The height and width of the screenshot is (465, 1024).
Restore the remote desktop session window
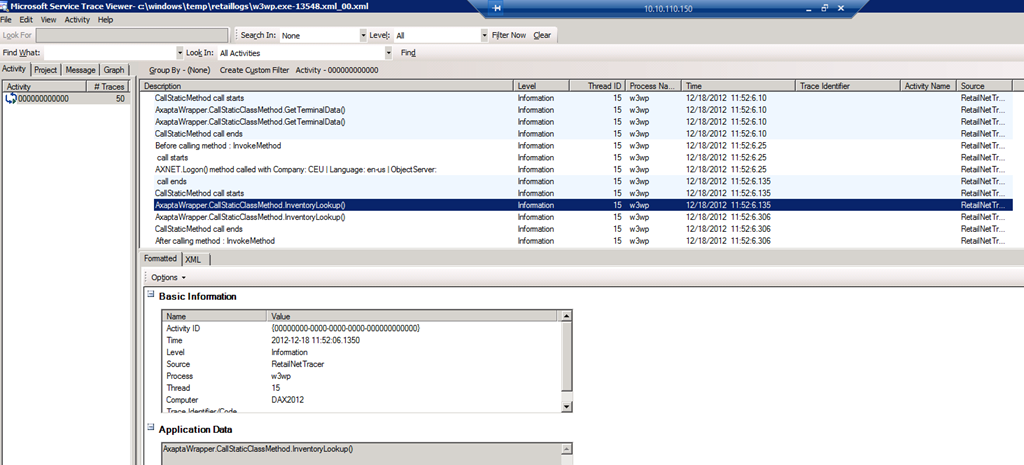point(825,8)
